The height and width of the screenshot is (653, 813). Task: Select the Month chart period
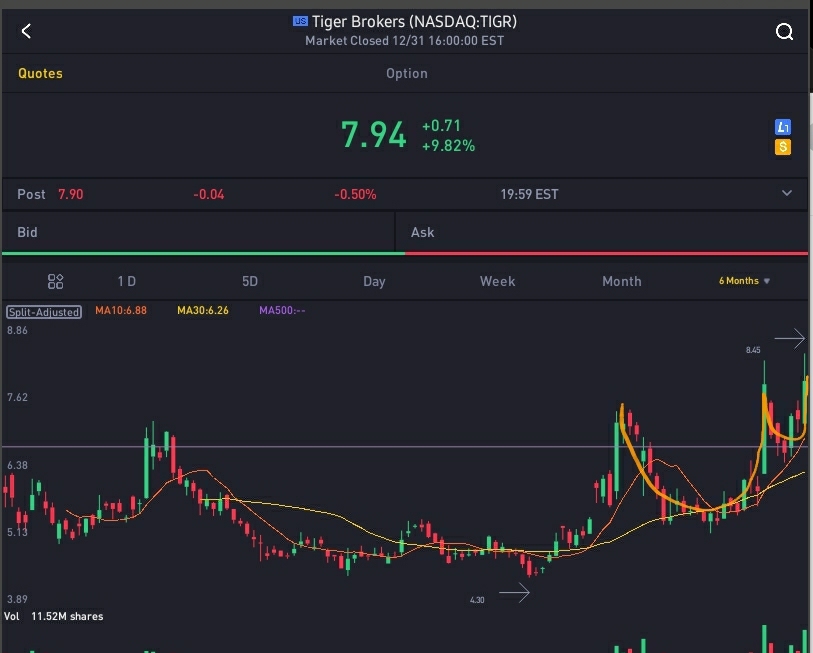click(x=622, y=281)
